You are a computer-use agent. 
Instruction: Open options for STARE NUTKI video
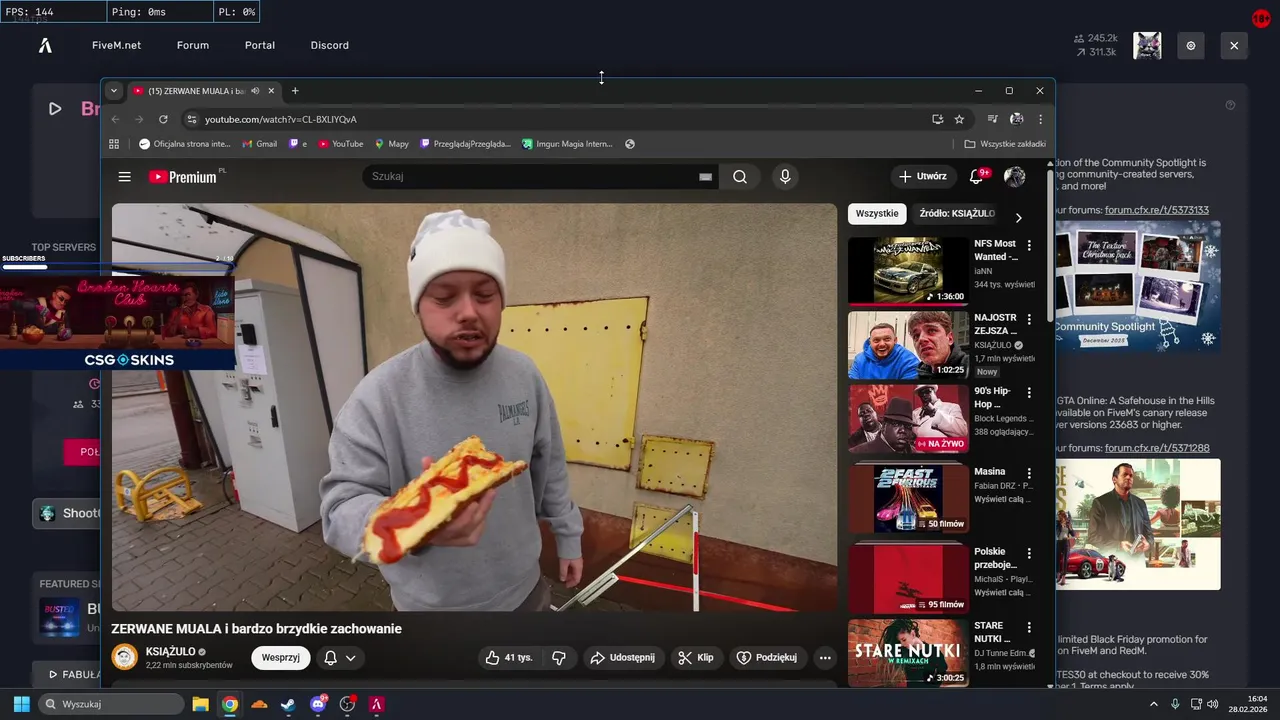[1029, 627]
